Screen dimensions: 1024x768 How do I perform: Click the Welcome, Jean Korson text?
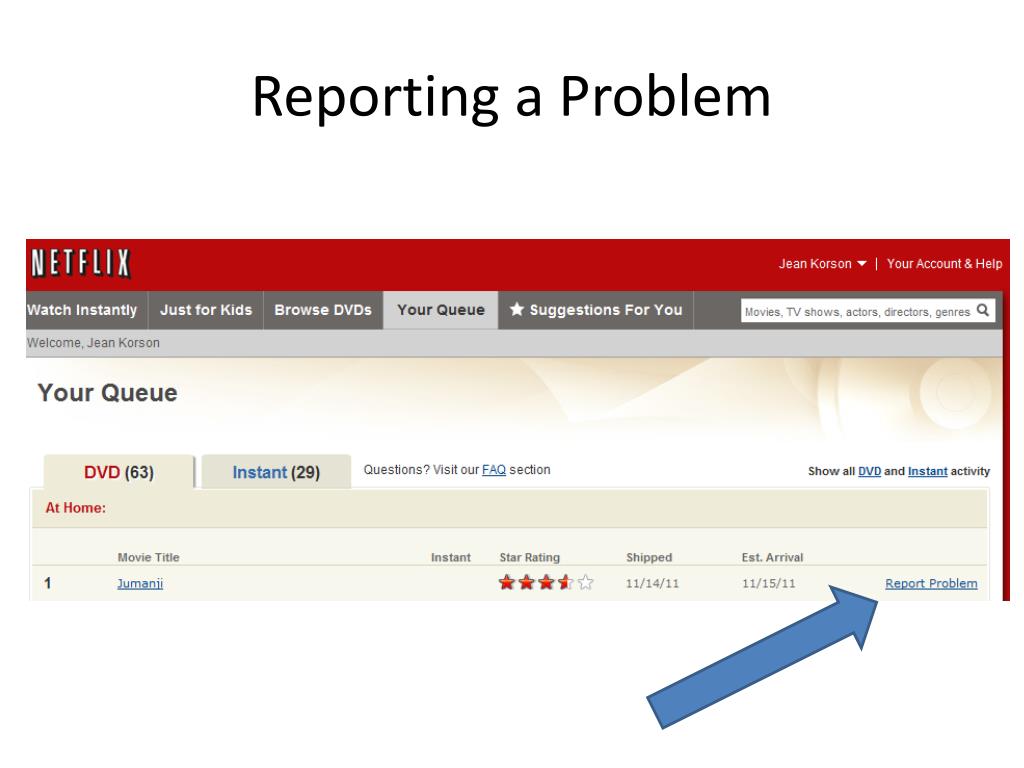coord(93,343)
